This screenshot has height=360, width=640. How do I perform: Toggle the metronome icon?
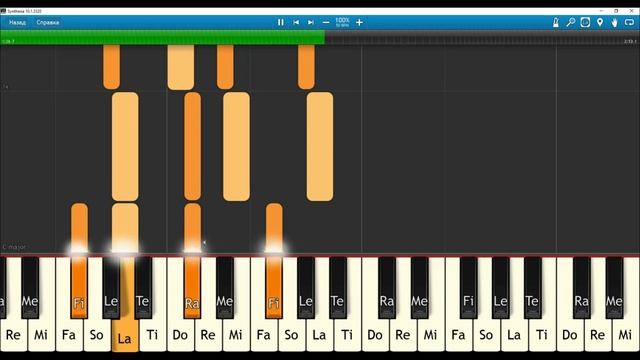pyautogui.click(x=556, y=22)
